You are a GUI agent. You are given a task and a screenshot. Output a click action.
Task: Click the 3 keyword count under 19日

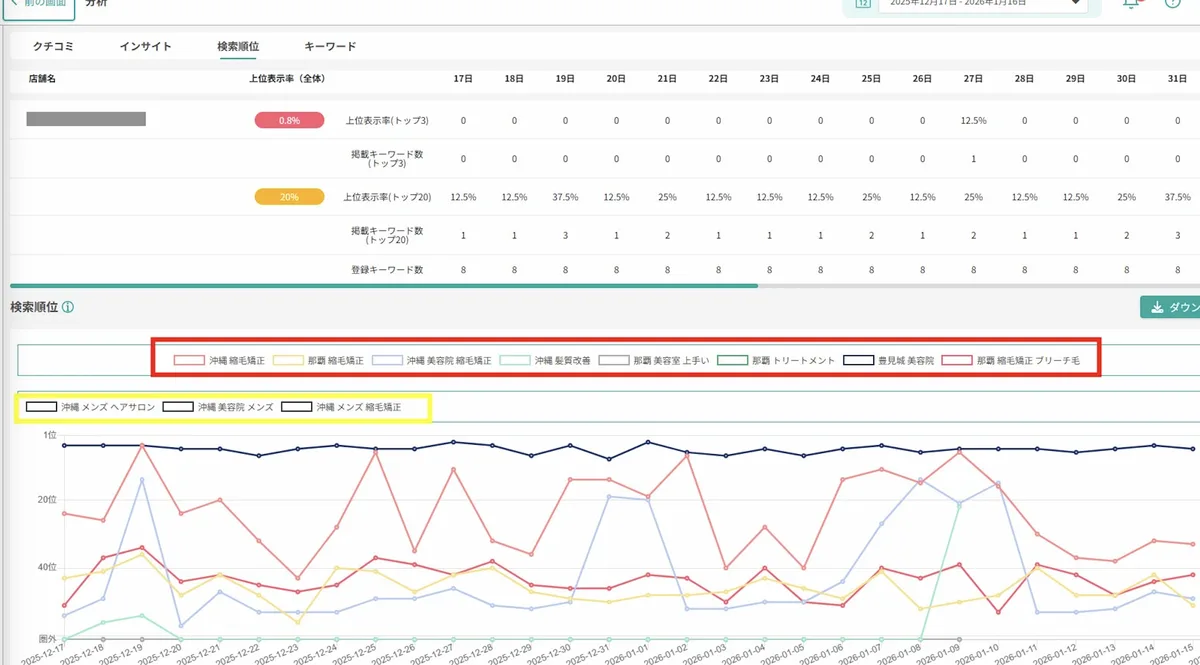tap(564, 235)
